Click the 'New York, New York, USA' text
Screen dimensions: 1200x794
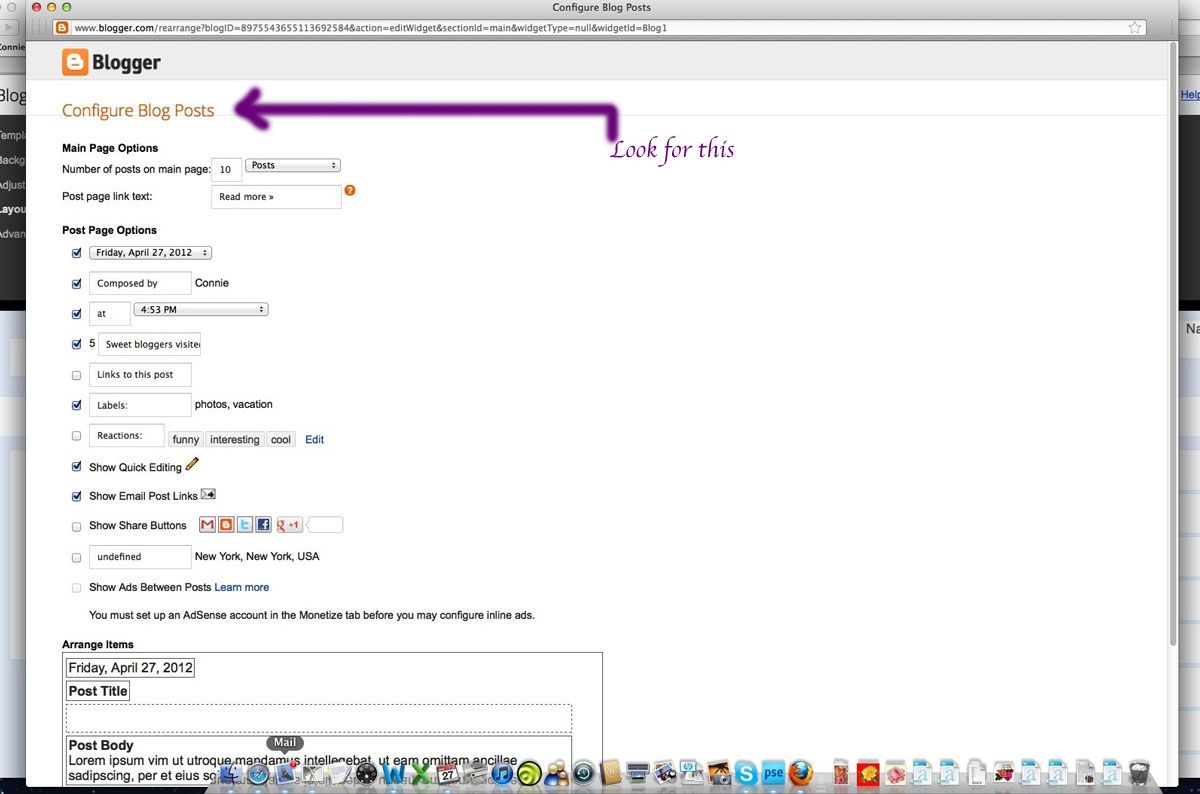(x=257, y=556)
